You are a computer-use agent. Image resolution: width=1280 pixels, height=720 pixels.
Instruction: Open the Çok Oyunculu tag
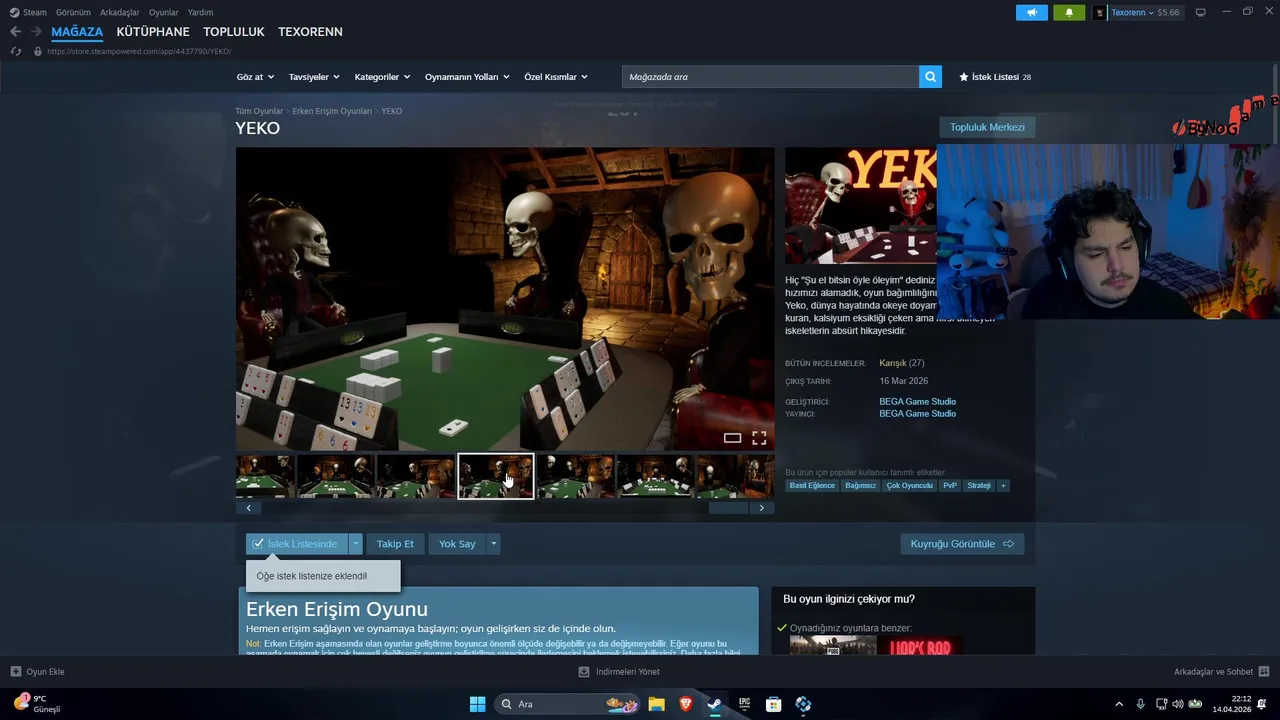pos(909,486)
